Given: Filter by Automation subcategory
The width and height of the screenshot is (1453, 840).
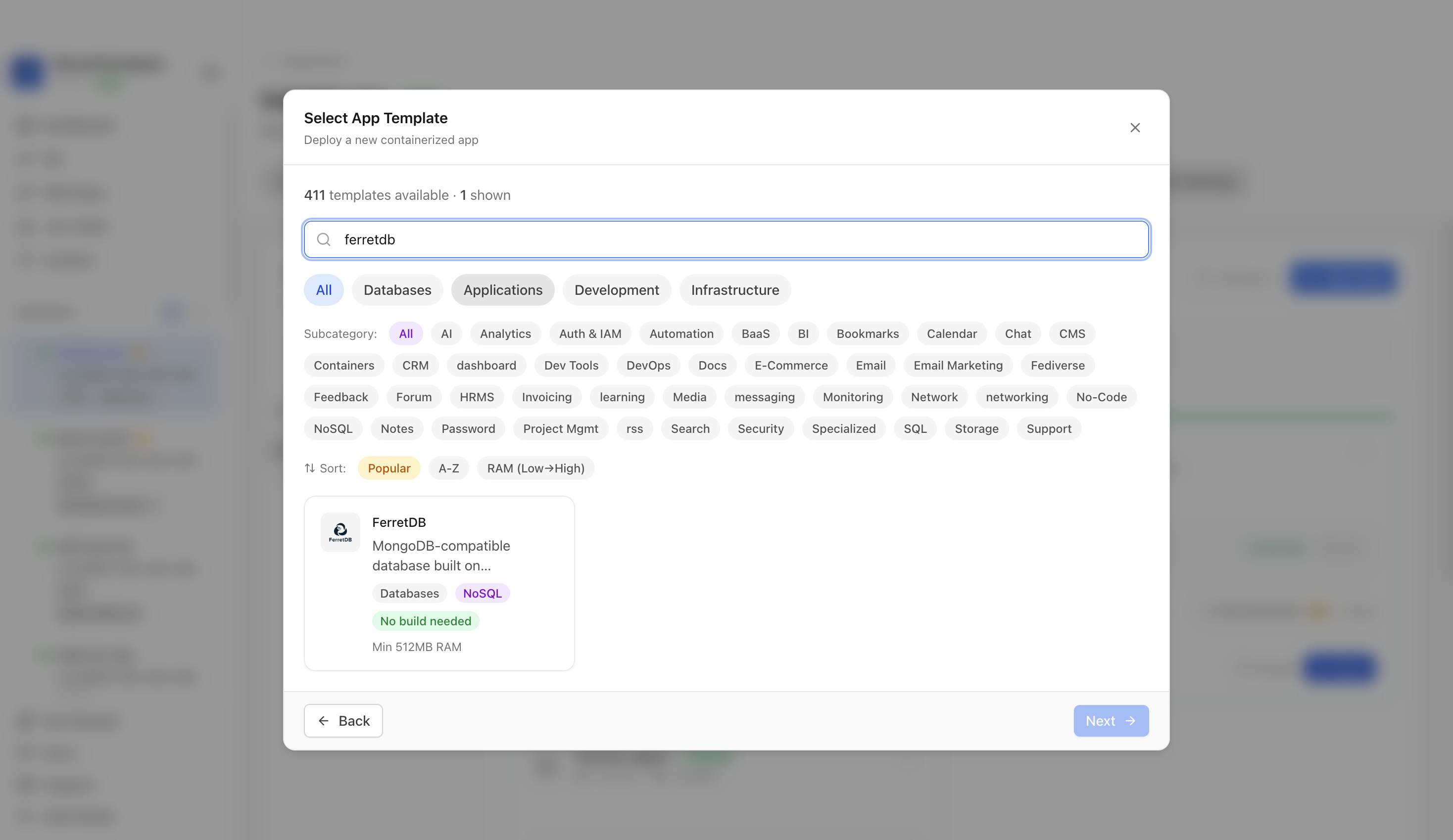Looking at the screenshot, I should (681, 334).
